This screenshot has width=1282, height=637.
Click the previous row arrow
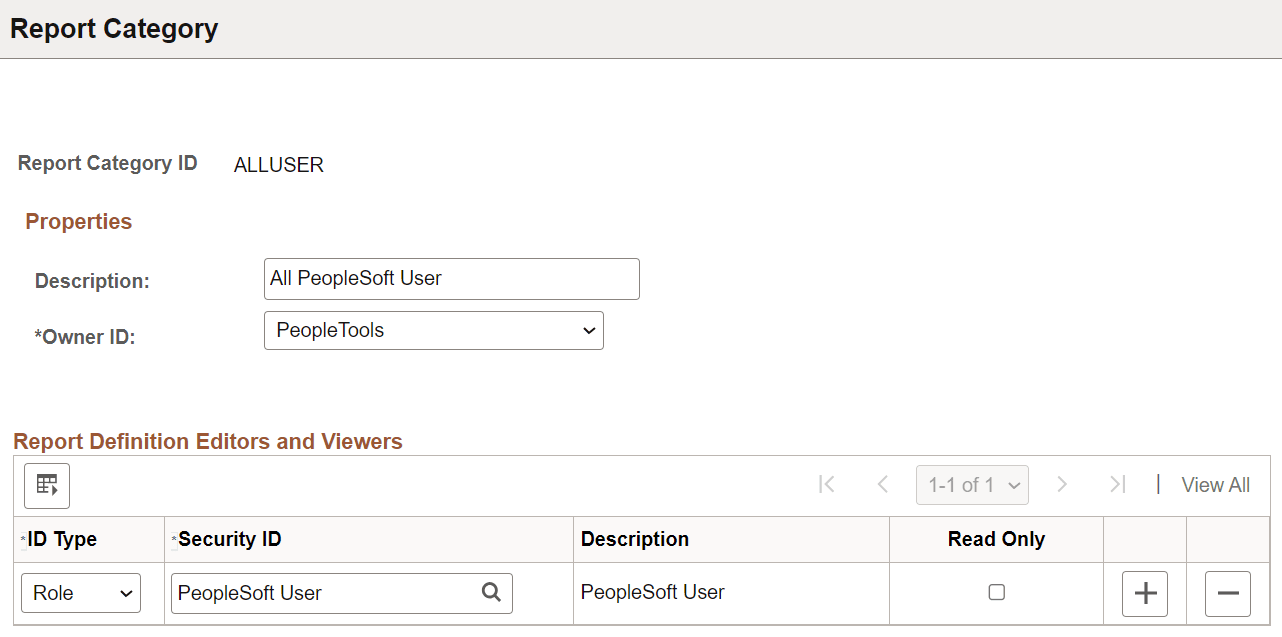point(883,484)
